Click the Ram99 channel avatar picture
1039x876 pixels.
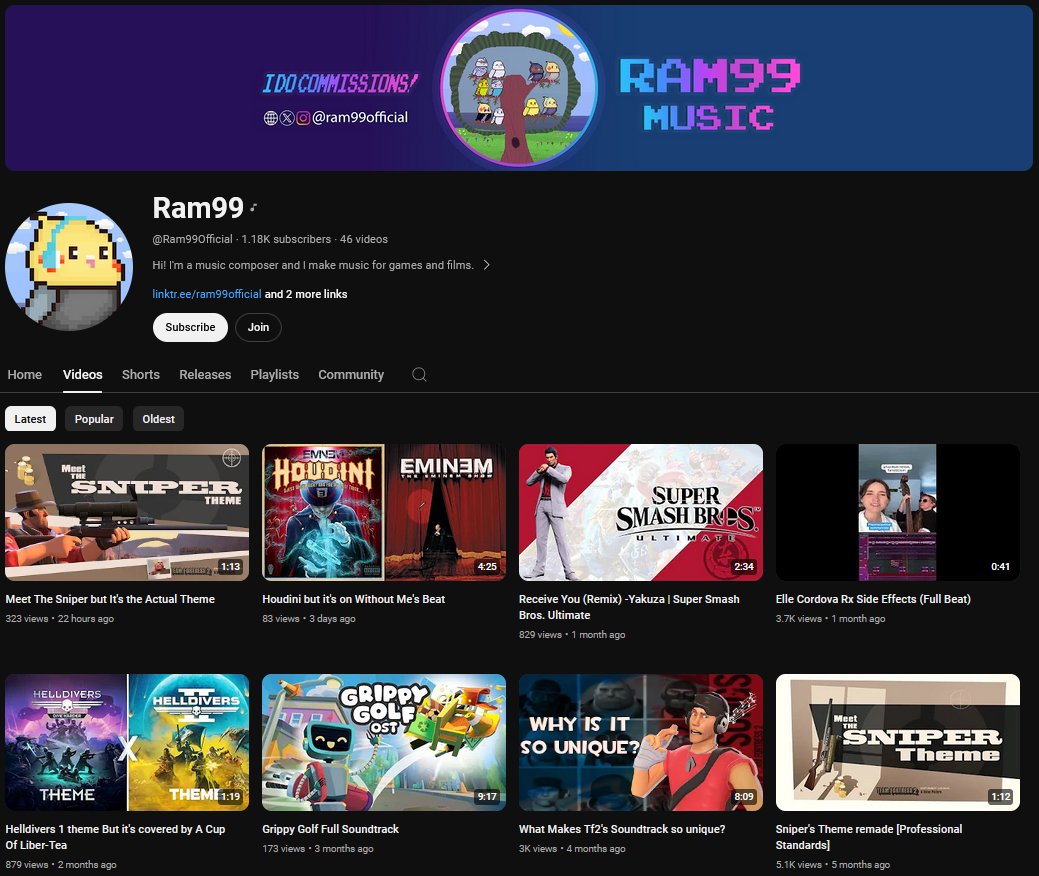click(69, 266)
